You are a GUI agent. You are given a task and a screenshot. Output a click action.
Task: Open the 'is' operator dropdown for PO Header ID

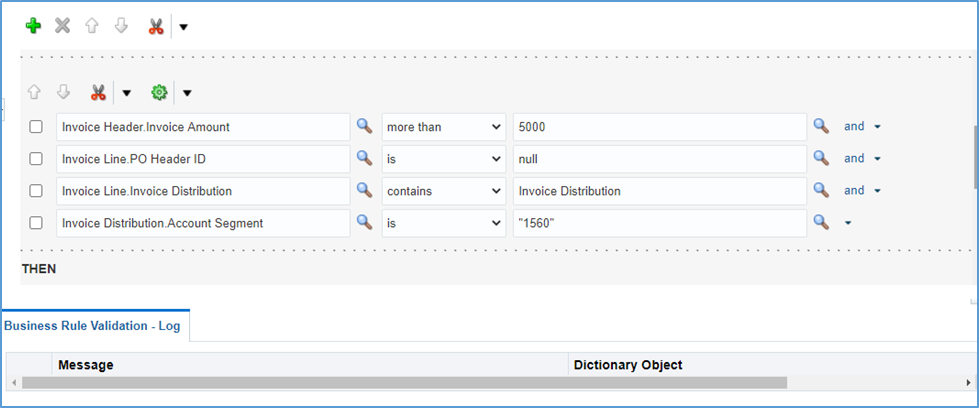click(x=444, y=159)
